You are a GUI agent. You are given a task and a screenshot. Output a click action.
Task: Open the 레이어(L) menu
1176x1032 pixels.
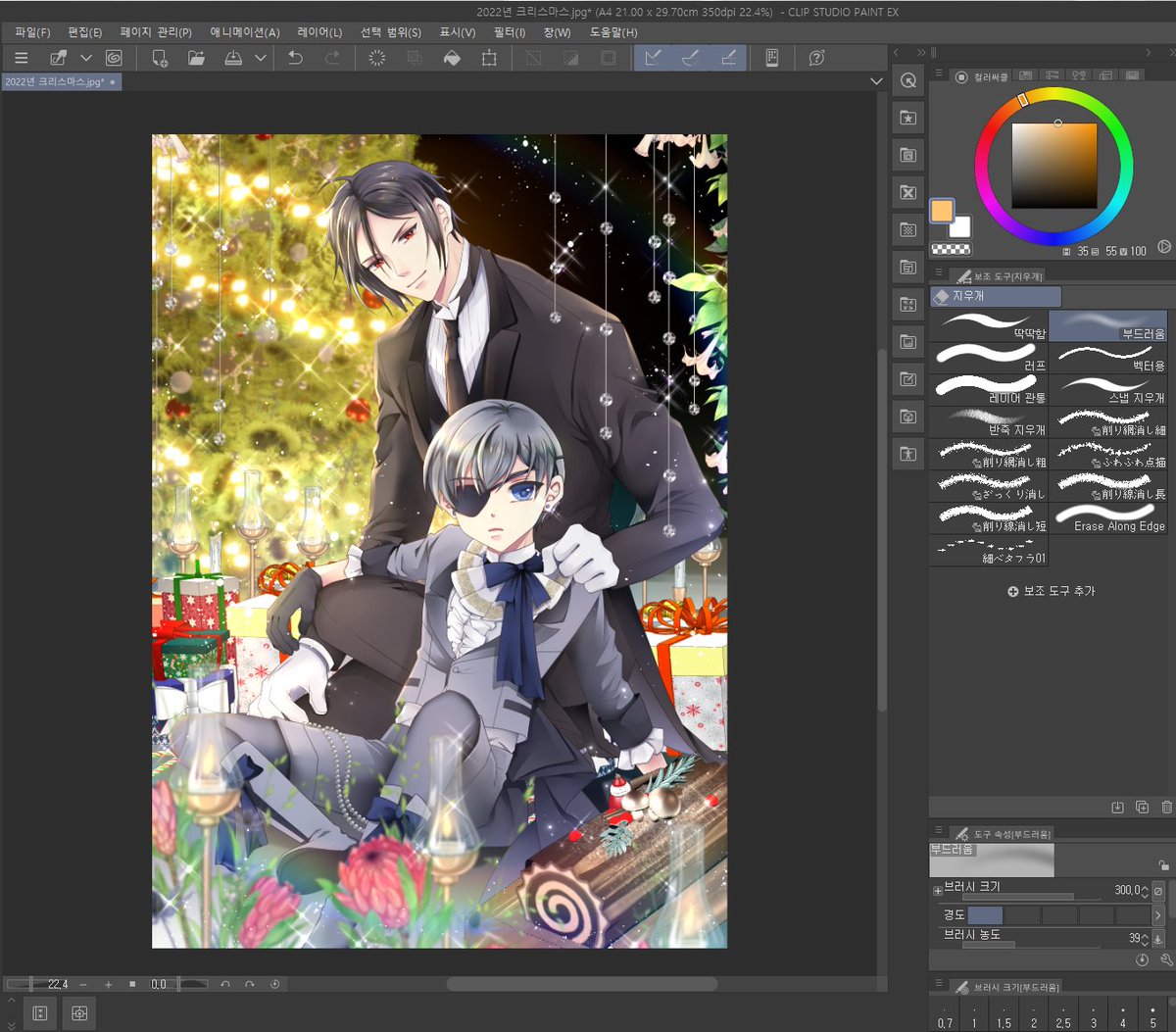320,32
